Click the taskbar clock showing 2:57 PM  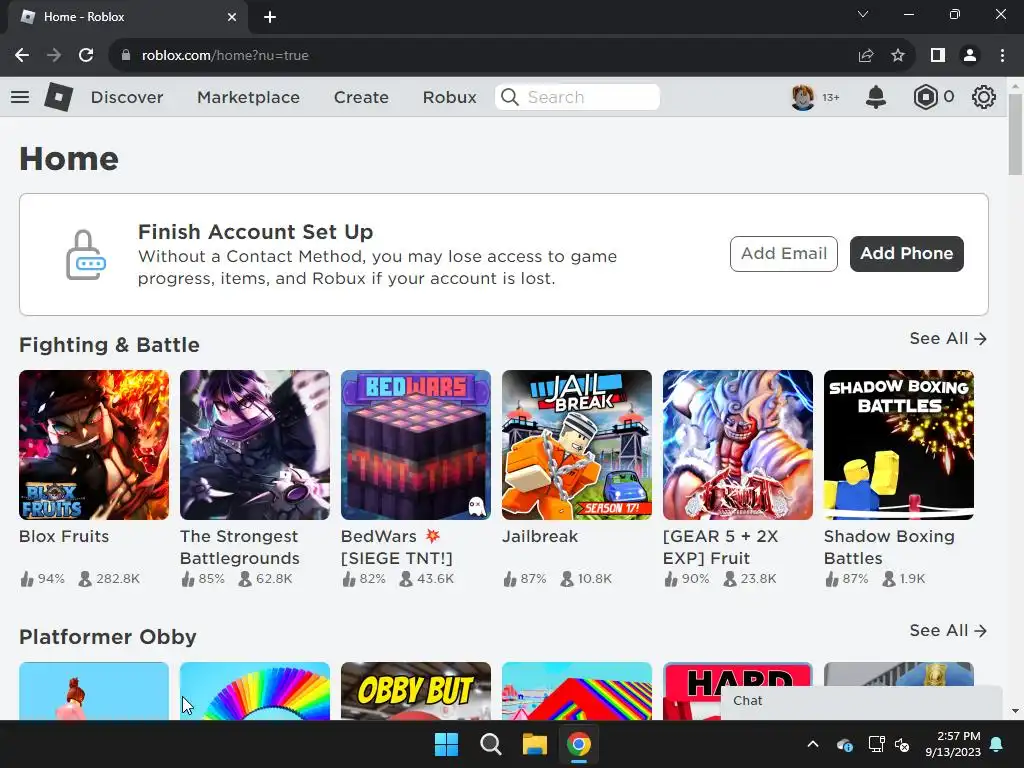pyautogui.click(x=953, y=744)
